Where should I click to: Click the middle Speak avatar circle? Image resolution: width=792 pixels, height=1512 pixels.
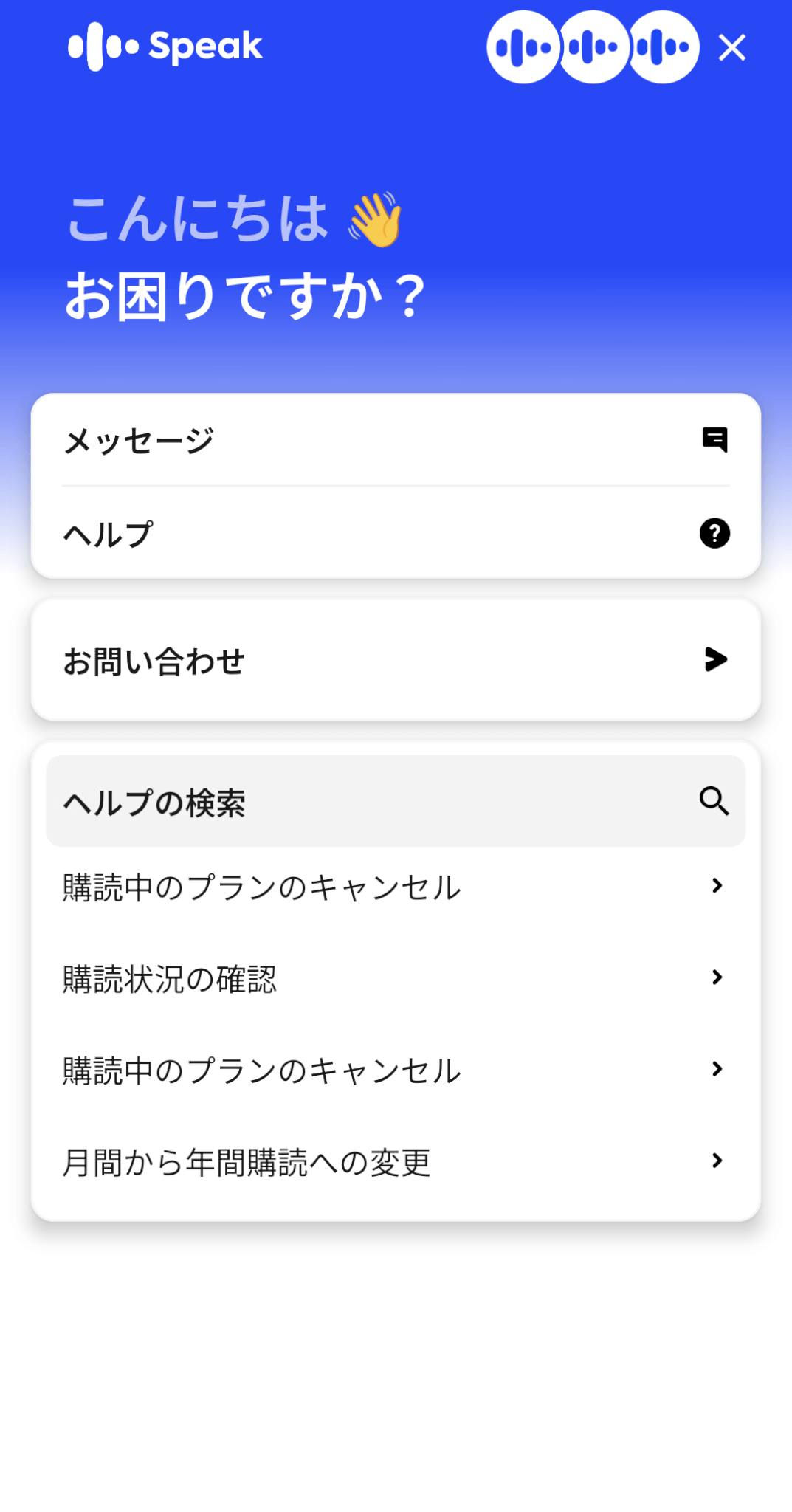pyautogui.click(x=593, y=47)
